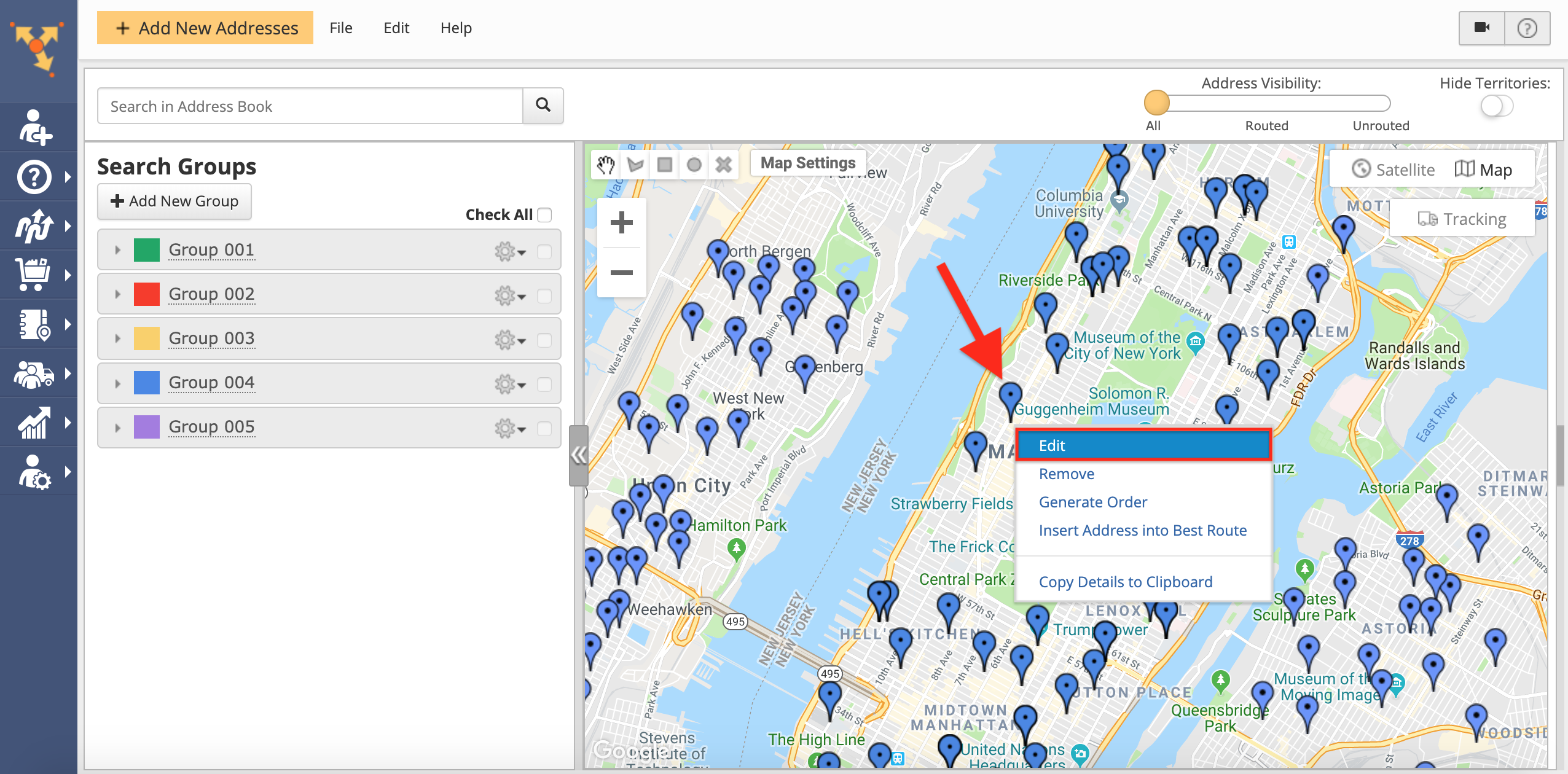This screenshot has width=1568, height=774.
Task: Check the Group 001 checkbox
Action: pyautogui.click(x=544, y=252)
